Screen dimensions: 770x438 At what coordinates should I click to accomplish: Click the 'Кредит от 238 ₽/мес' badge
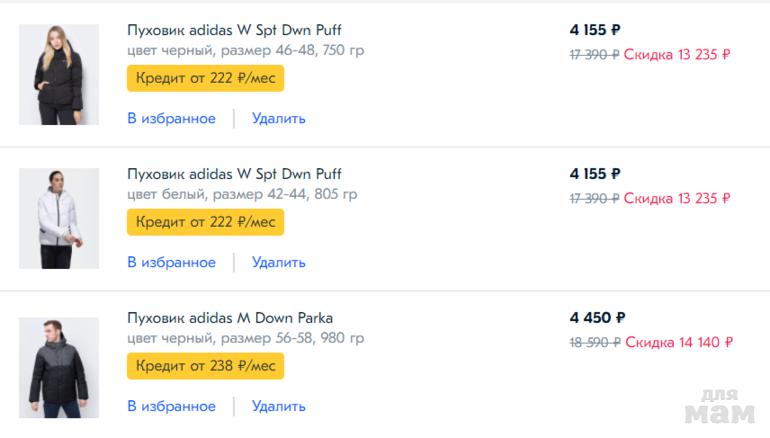click(x=205, y=366)
